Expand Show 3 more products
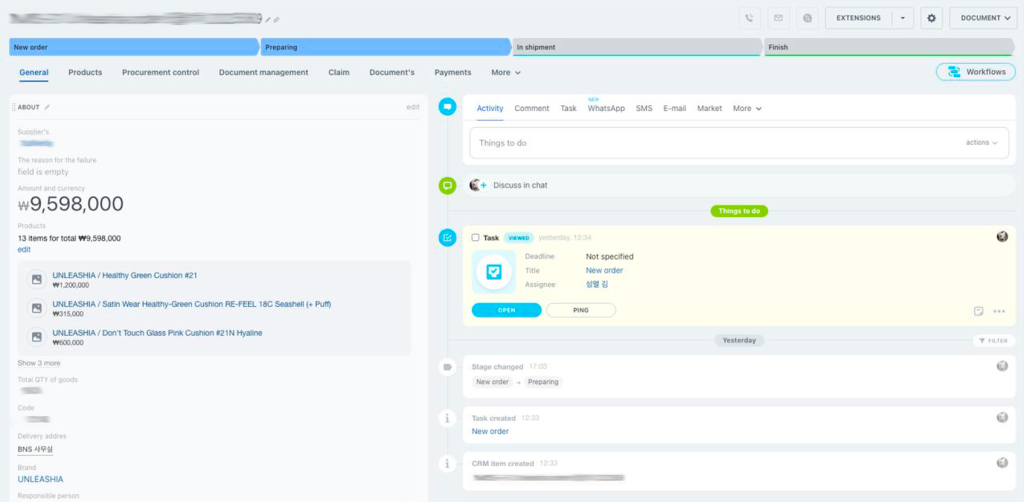The height and width of the screenshot is (502, 1024). pyautogui.click(x=39, y=363)
